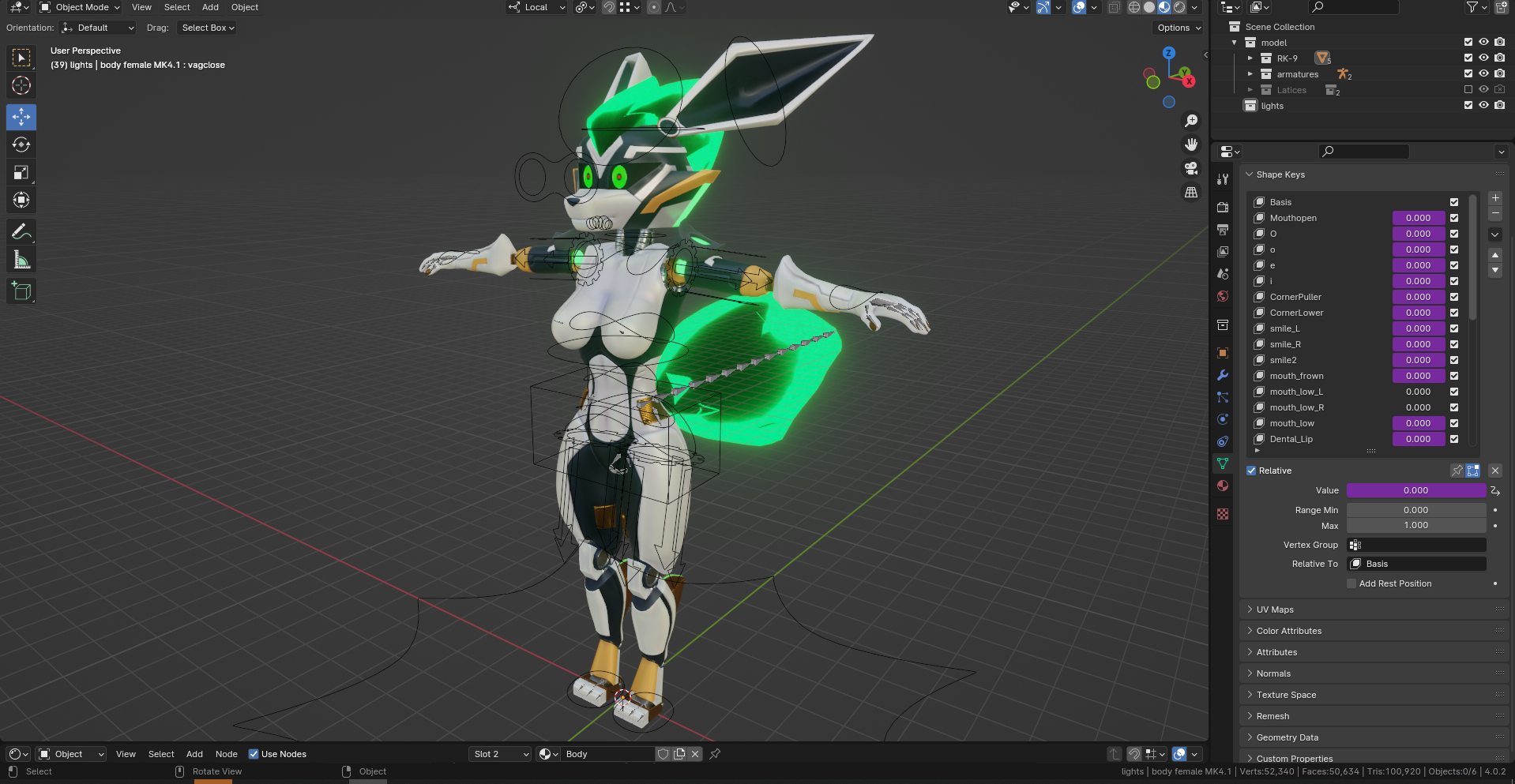Adjust the shape key Value slider

pyautogui.click(x=1415, y=490)
